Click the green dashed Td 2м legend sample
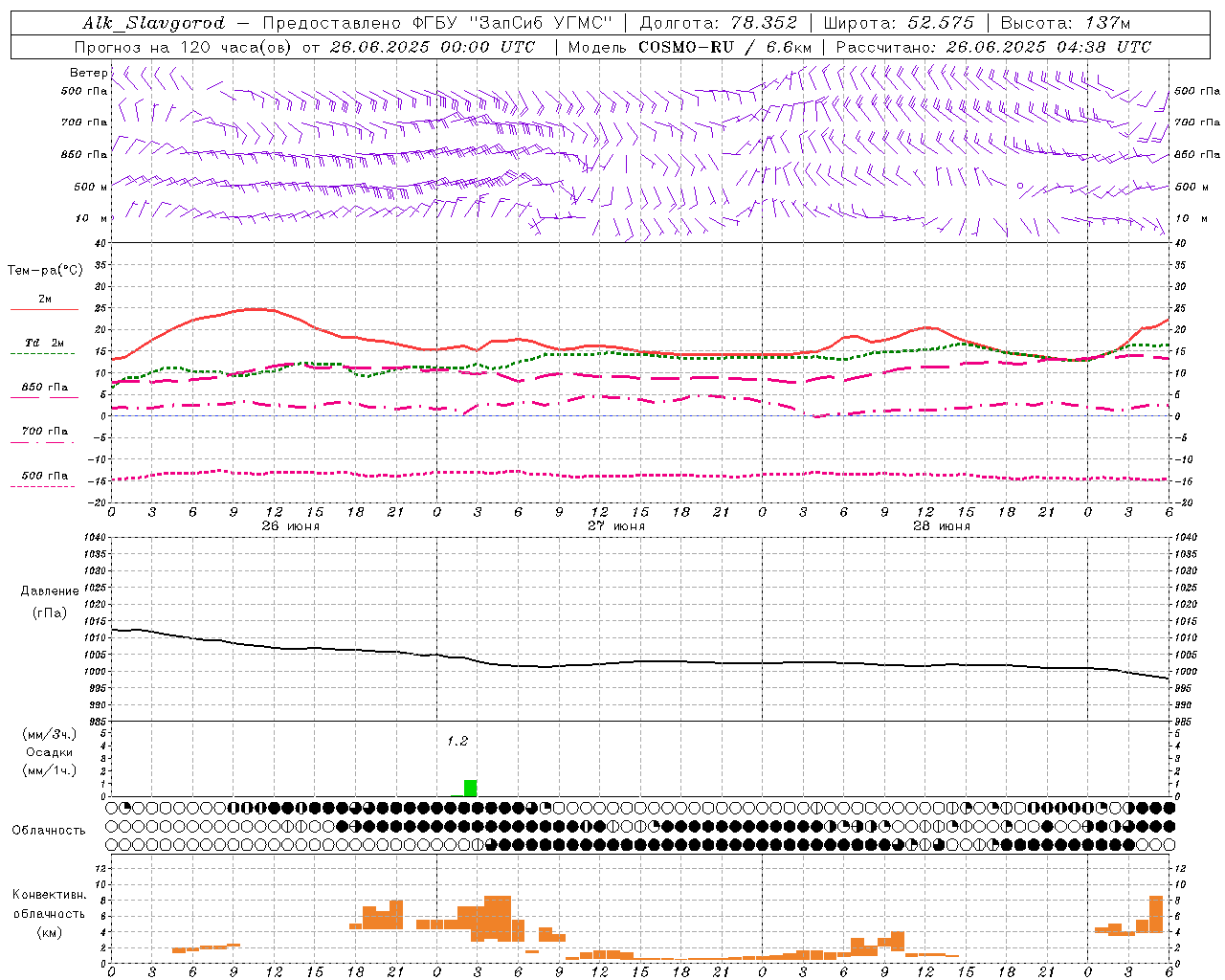The width and height of the screenshot is (1225, 980). click(43, 353)
